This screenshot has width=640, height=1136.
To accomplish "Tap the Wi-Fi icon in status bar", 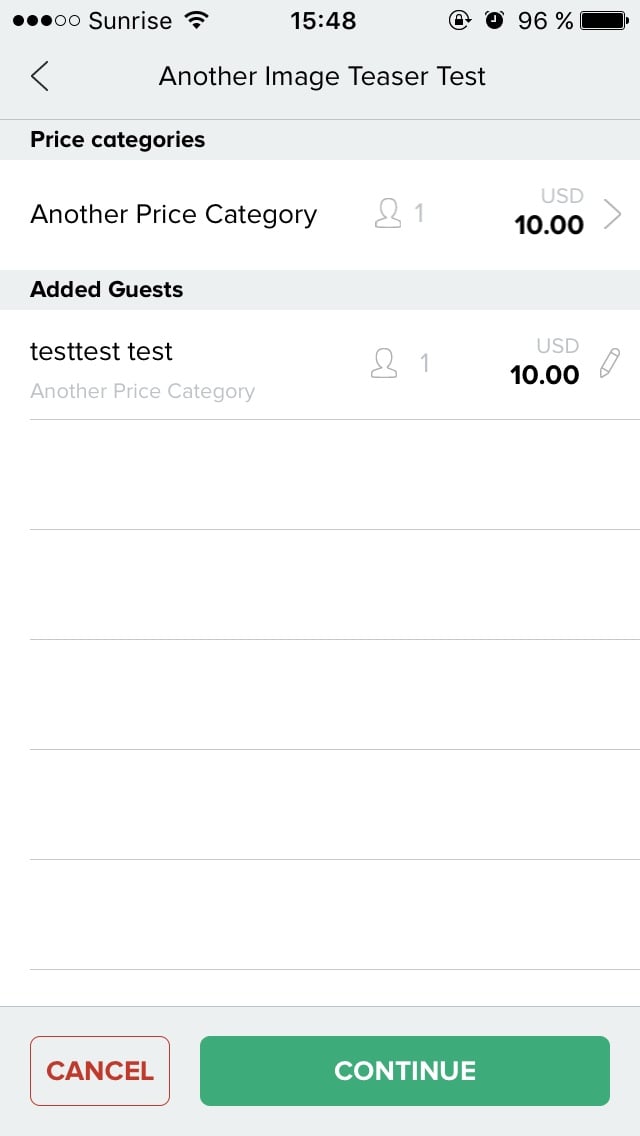I will (x=196, y=21).
